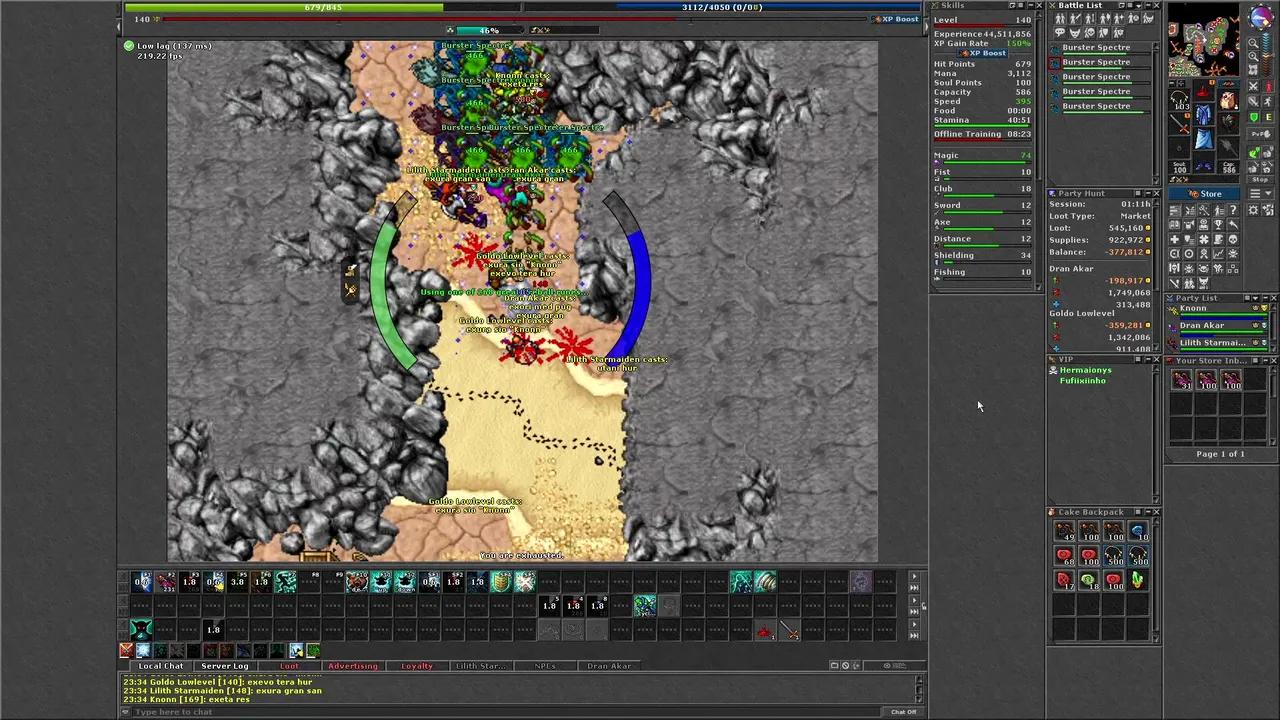Use the 'down' levitate hotkey on action bar
The height and width of the screenshot is (720, 1280).
pyautogui.click(x=405, y=581)
